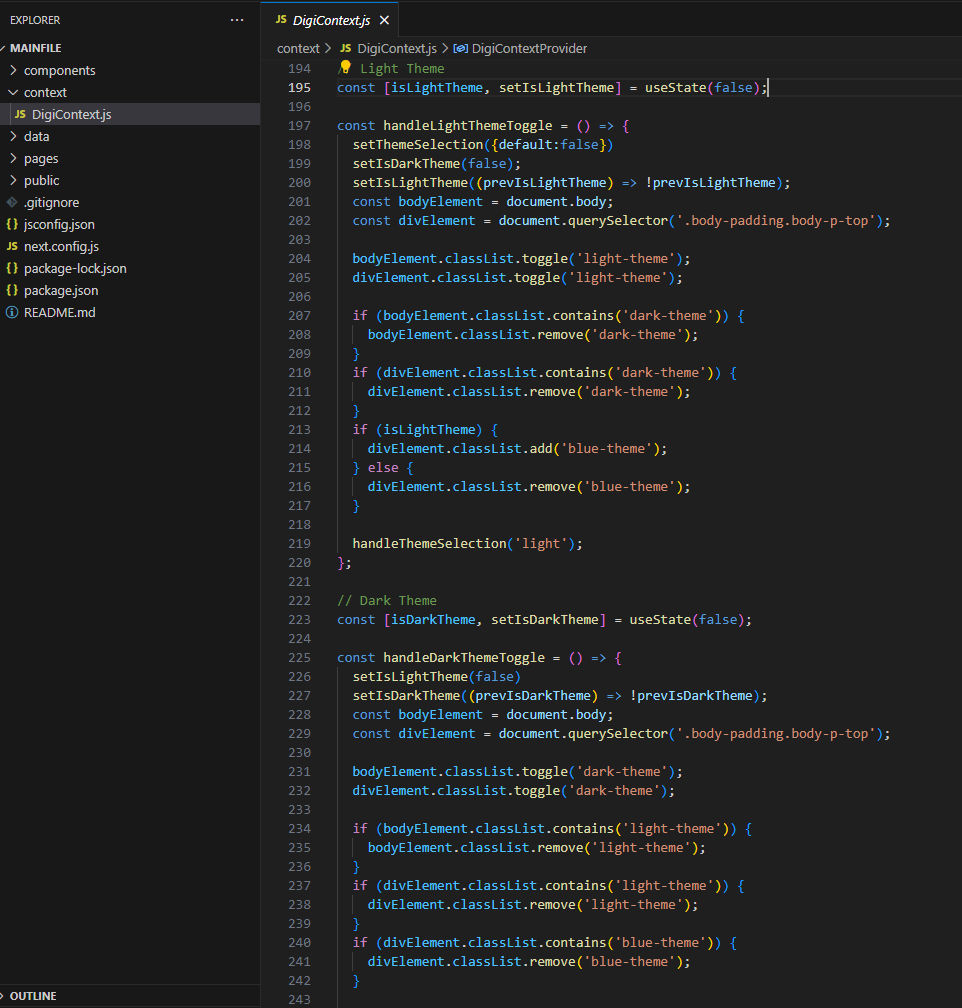Expand the OUTLINE panel
This screenshot has width=962, height=1008.
point(33,996)
